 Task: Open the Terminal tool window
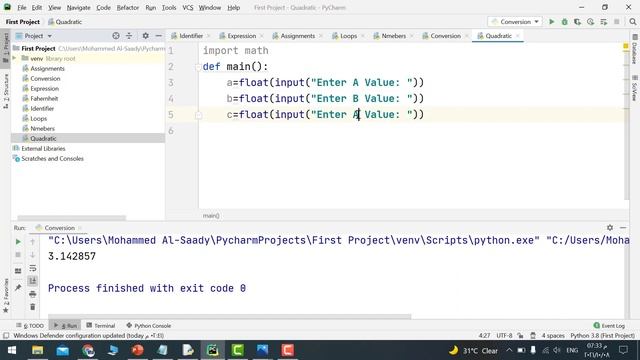click(101, 326)
